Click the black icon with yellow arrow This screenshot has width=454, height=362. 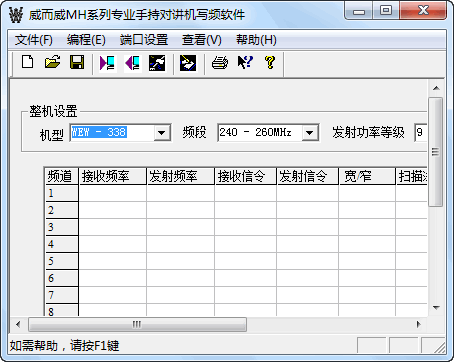(188, 63)
